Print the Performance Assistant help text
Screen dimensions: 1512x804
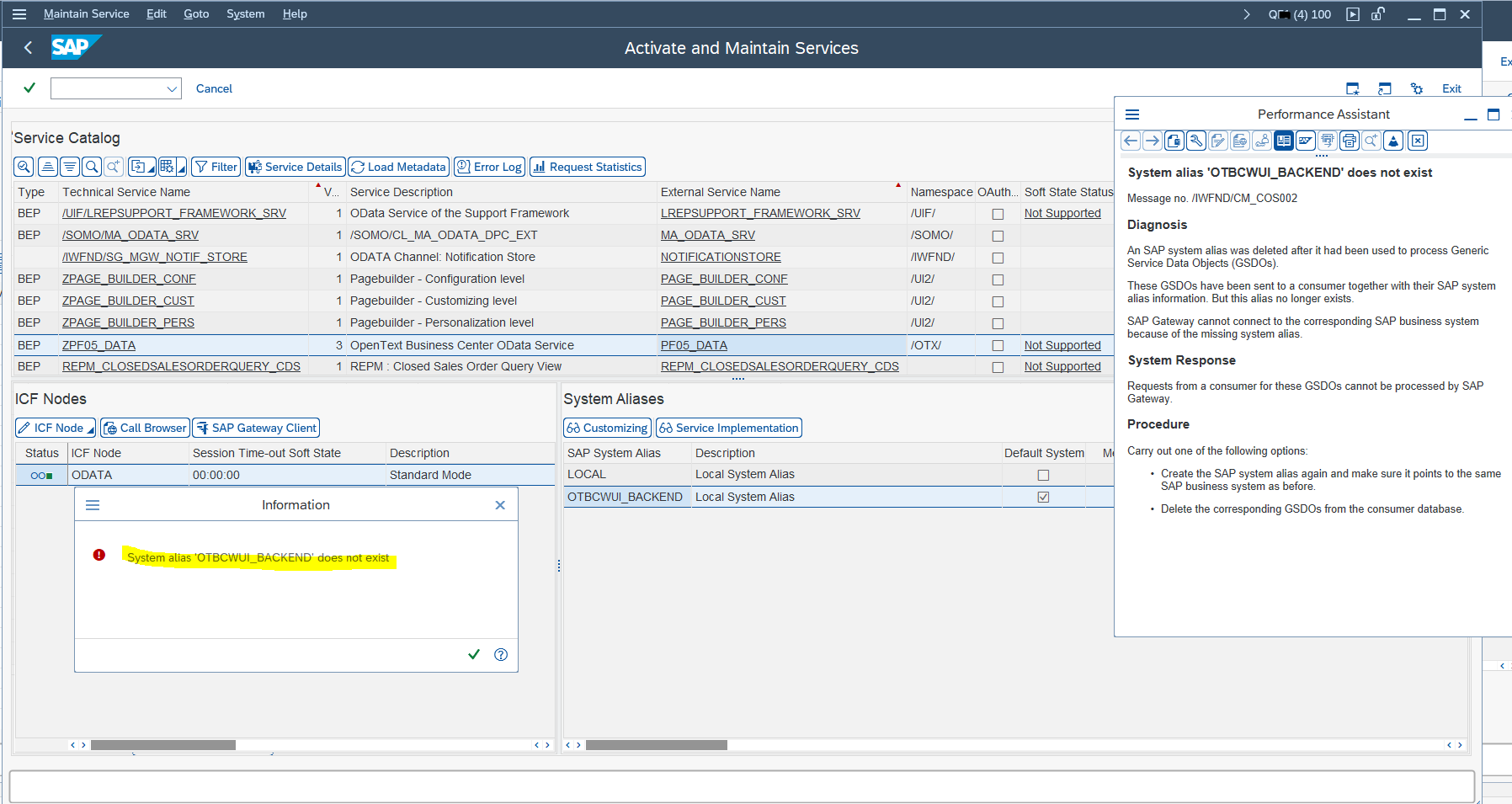tap(1350, 141)
